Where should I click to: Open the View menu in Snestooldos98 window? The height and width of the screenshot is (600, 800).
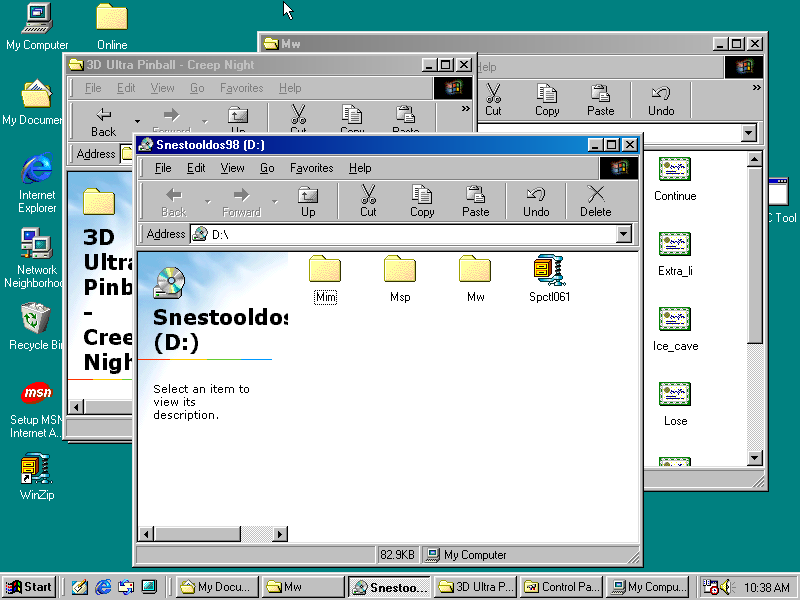[232, 168]
